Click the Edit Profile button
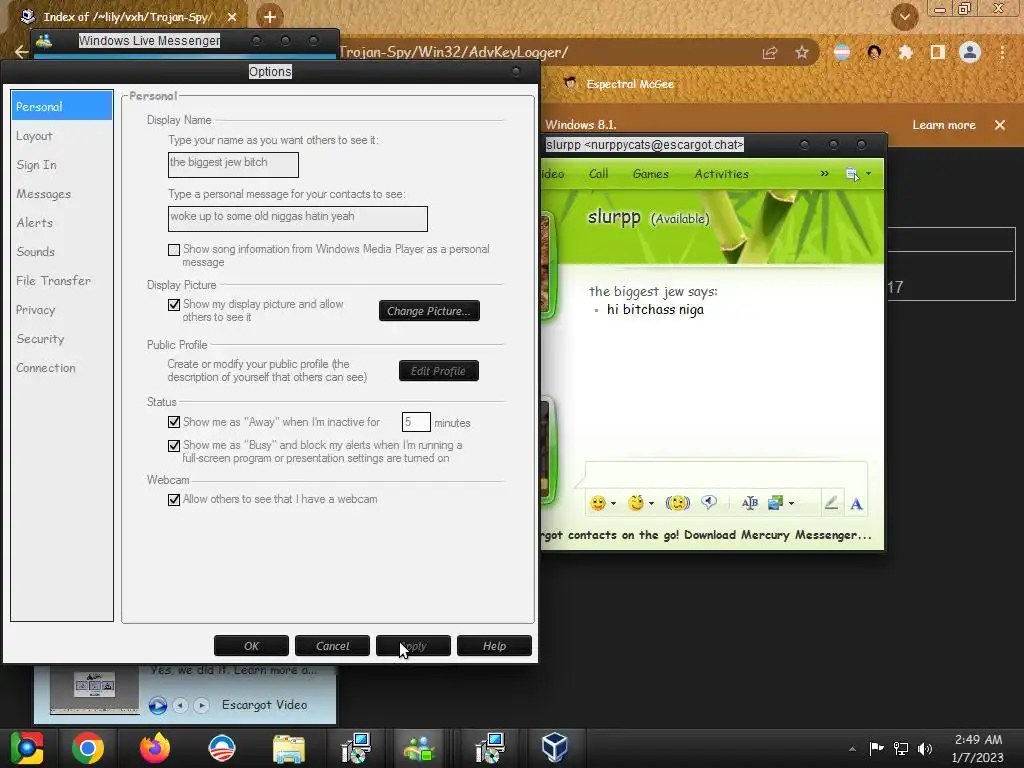Viewport: 1024px width, 768px height. click(438, 371)
